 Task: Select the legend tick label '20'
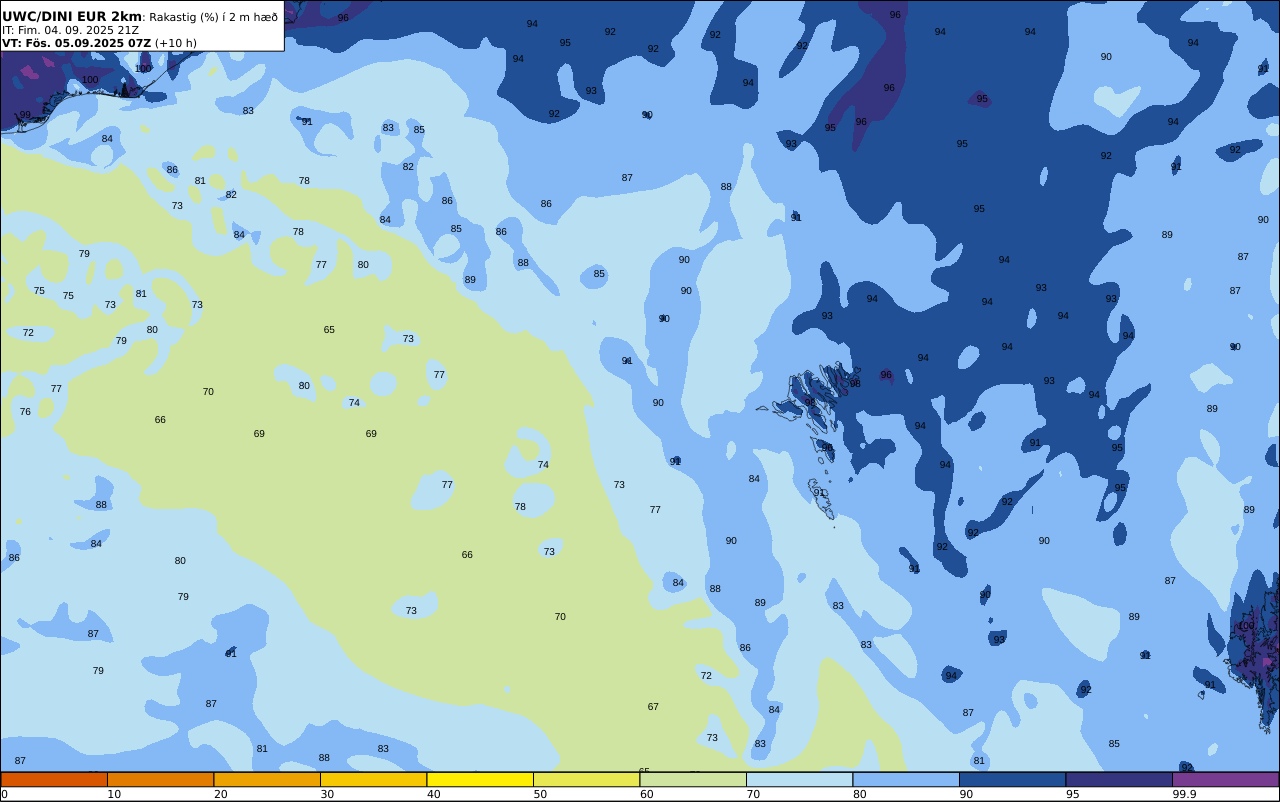tap(220, 794)
